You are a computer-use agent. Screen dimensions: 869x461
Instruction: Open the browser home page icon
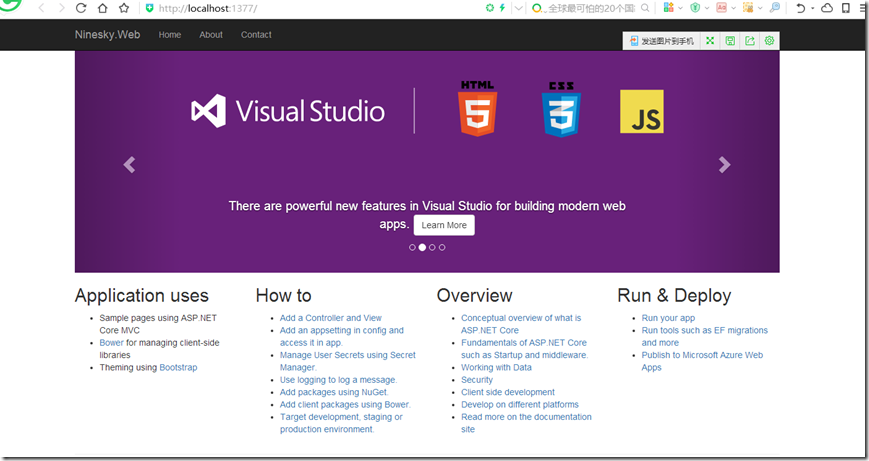(103, 8)
